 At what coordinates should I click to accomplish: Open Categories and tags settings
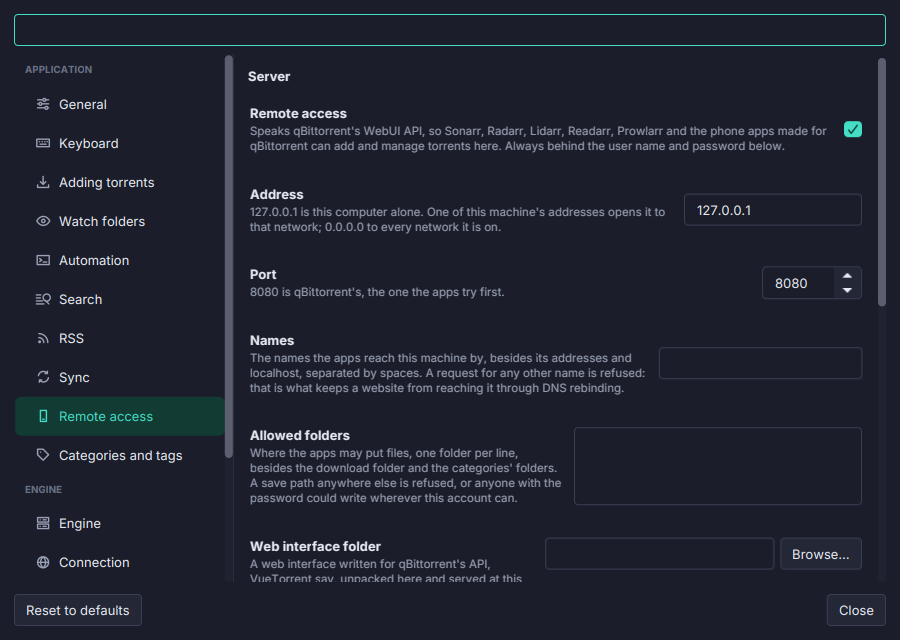point(119,455)
